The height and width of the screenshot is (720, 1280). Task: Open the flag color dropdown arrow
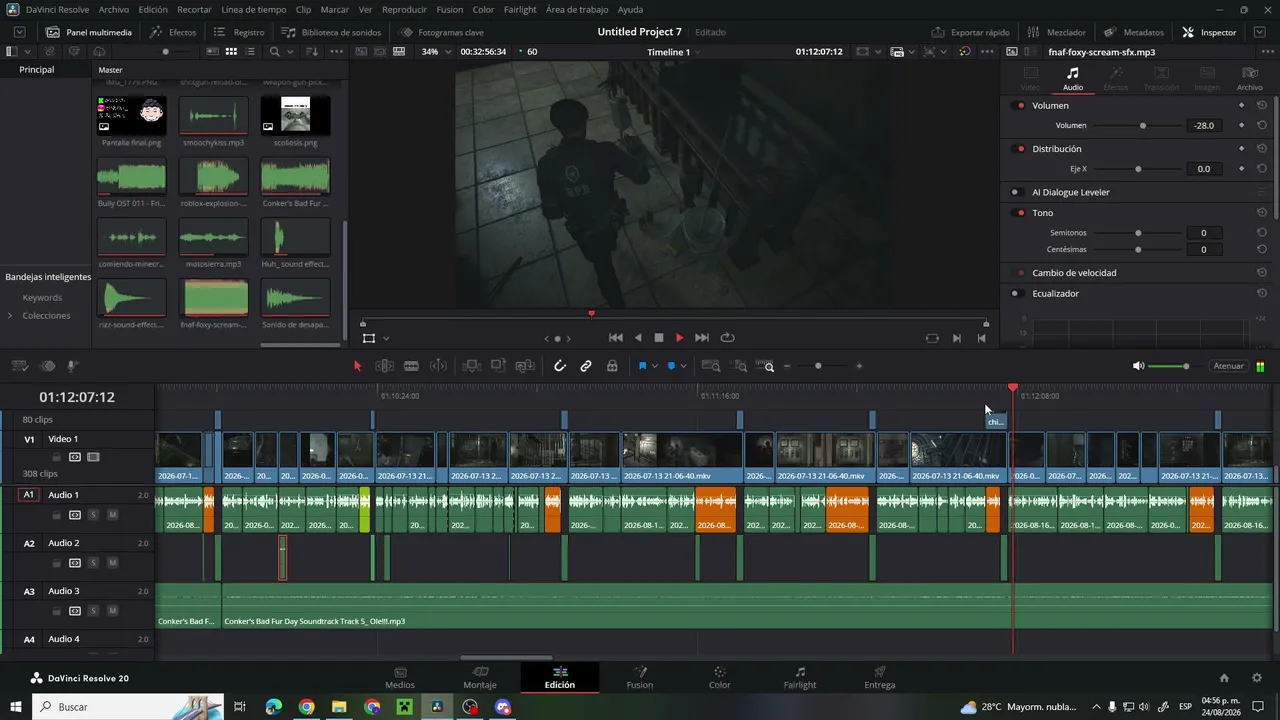click(655, 366)
